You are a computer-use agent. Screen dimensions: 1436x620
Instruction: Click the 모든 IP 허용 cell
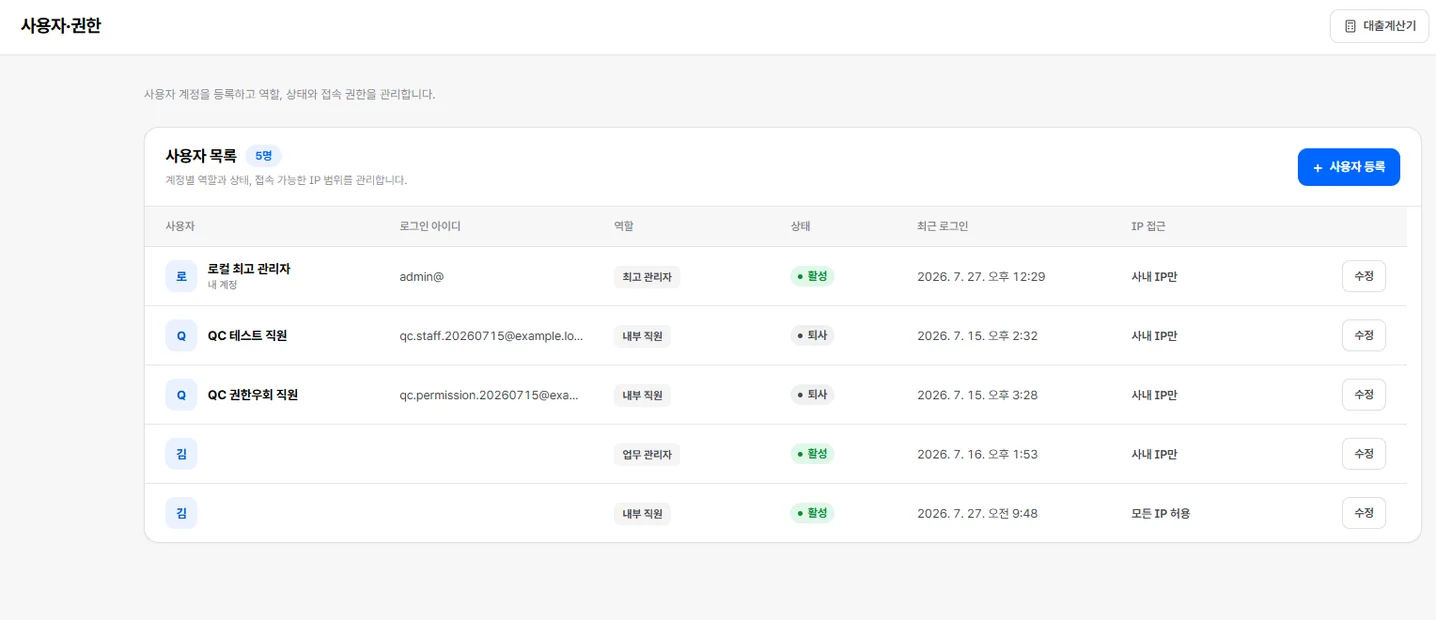pyautogui.click(x=1160, y=513)
